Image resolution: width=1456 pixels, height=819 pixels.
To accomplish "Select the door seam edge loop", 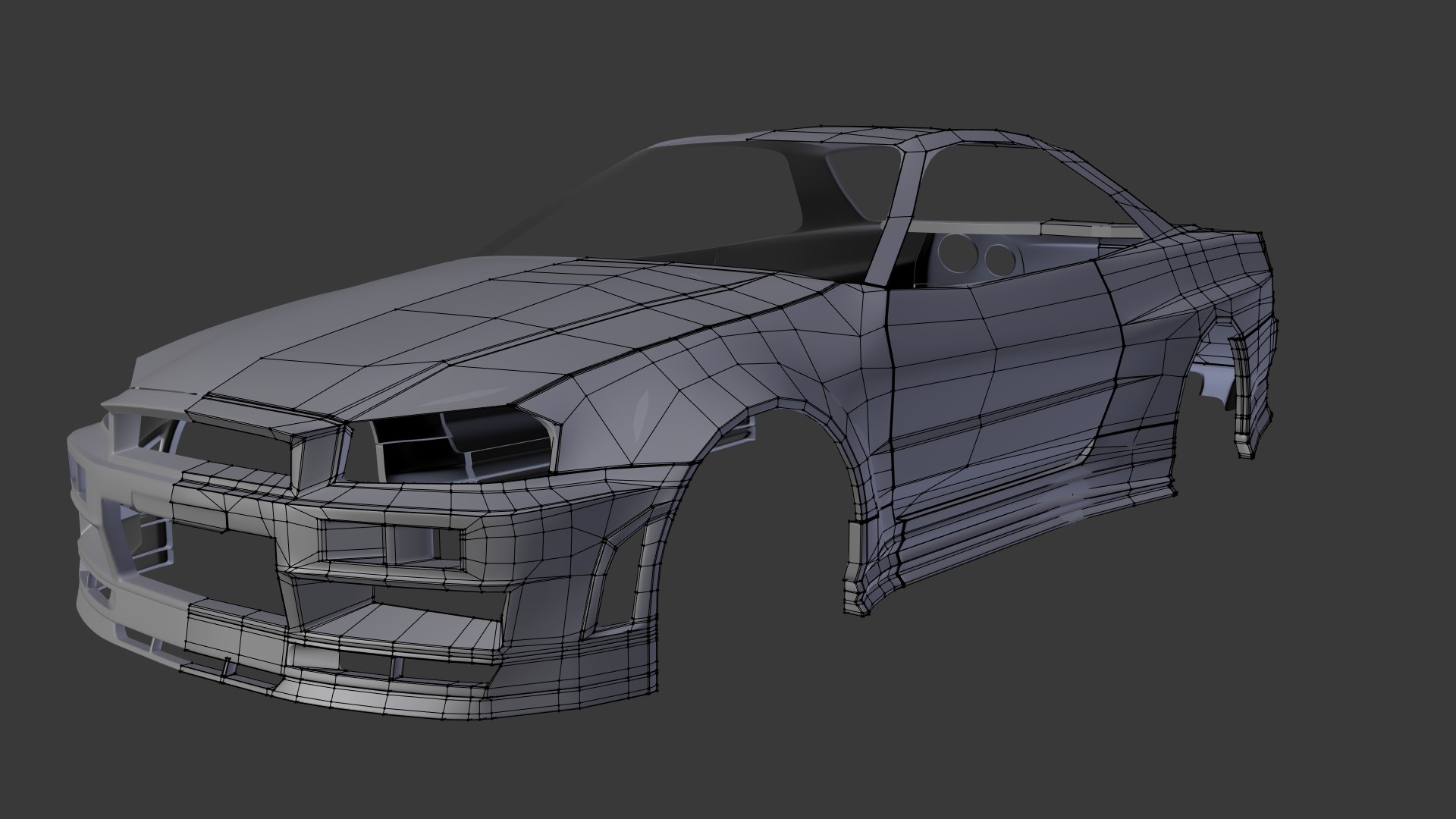I will (893, 379).
